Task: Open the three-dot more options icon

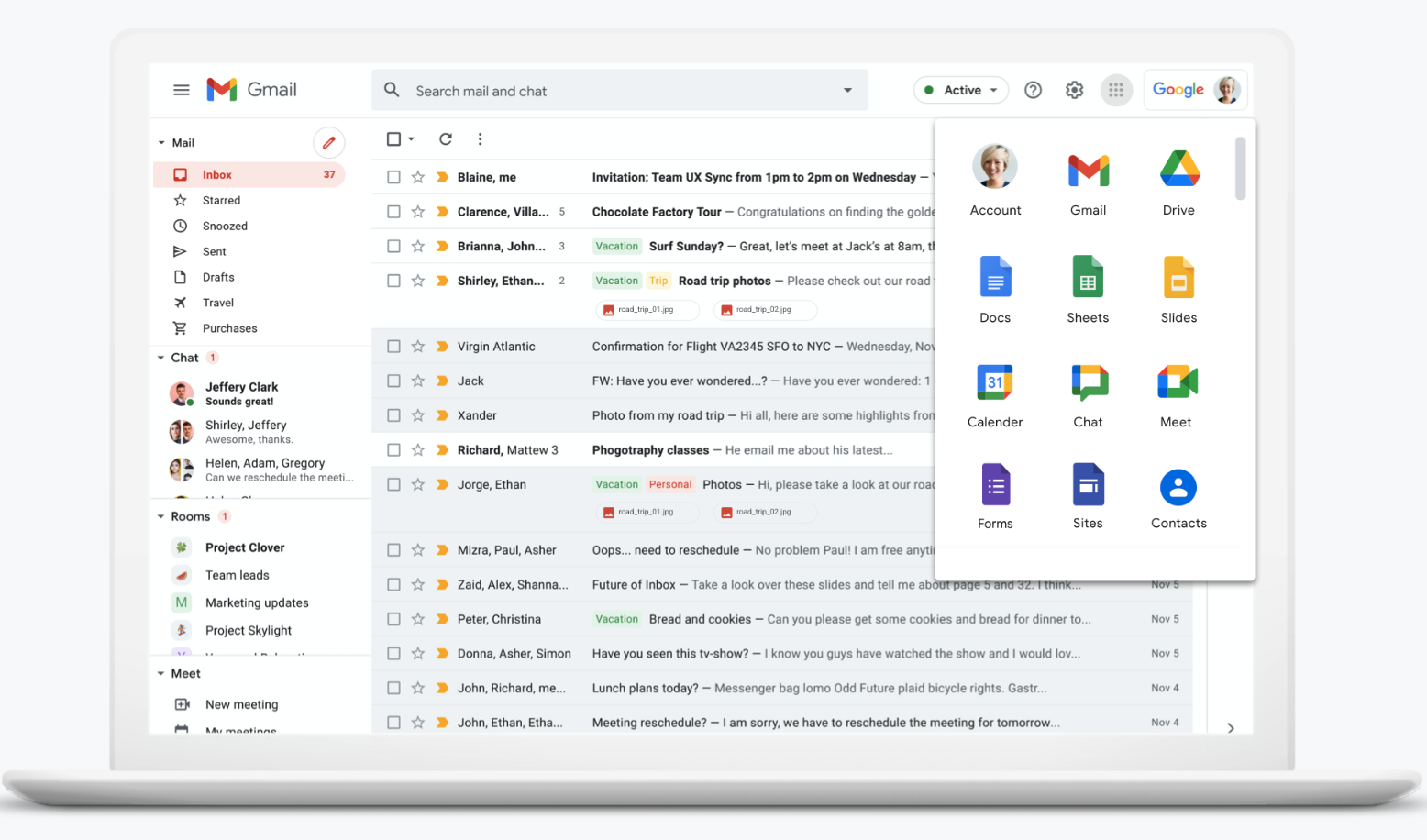Action: [480, 139]
